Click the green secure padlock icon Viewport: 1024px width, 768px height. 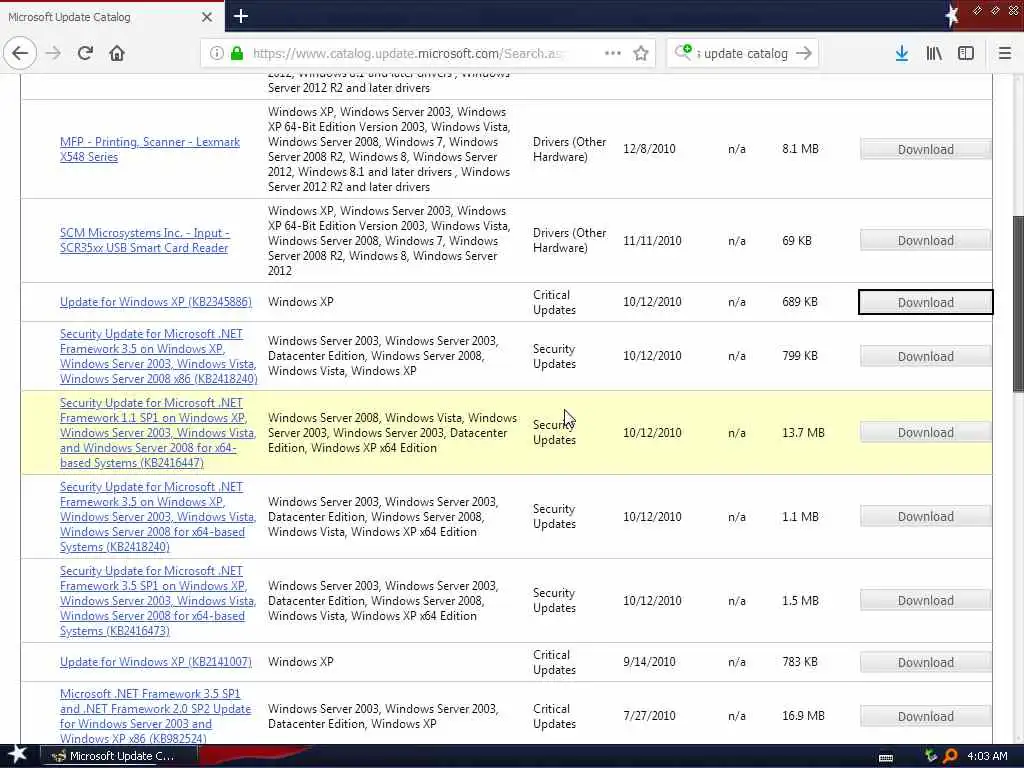coord(237,53)
